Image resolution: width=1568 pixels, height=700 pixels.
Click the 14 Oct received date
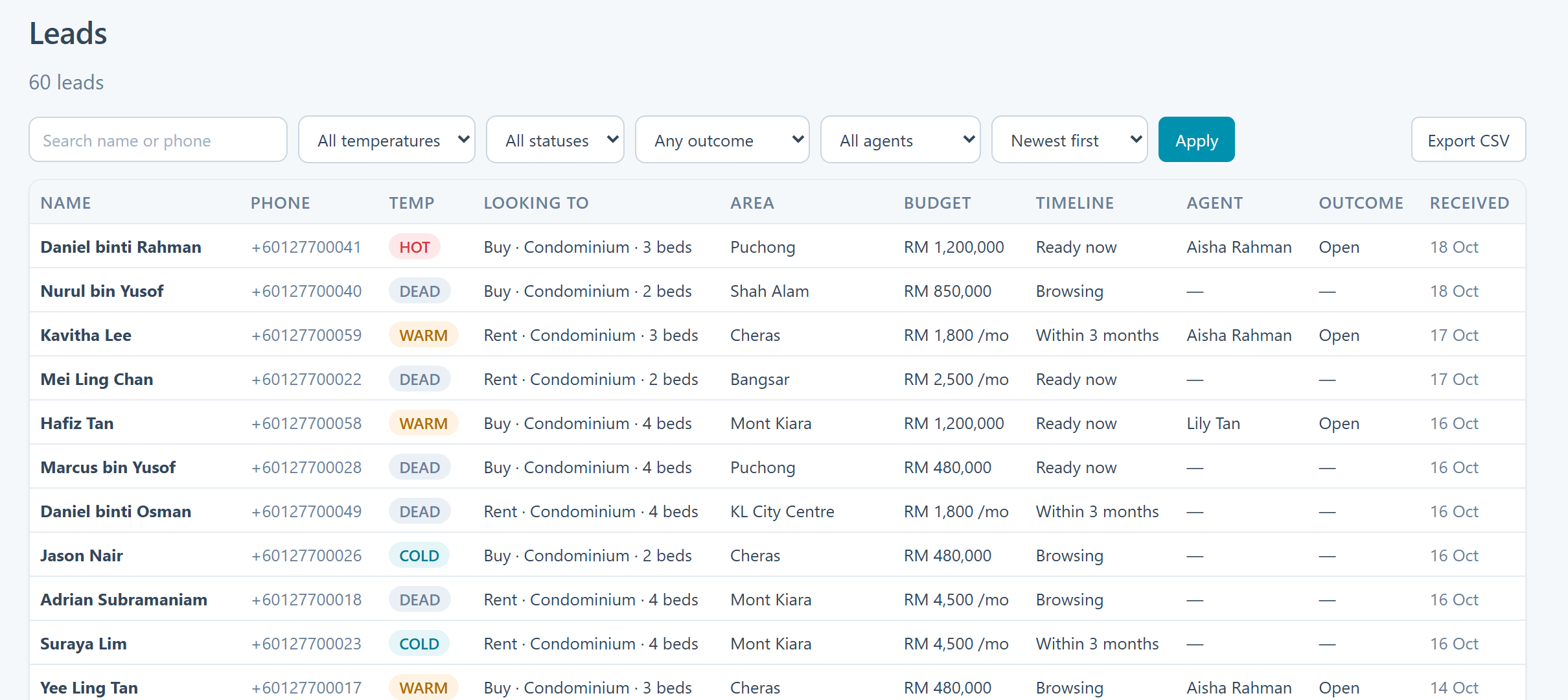pos(1454,688)
